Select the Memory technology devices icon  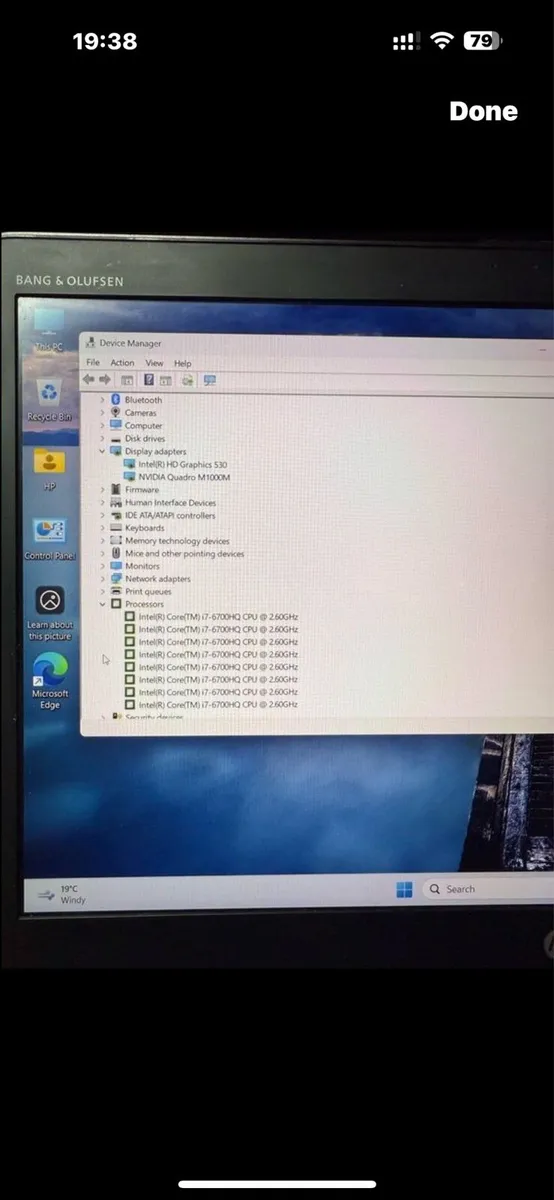pos(116,541)
